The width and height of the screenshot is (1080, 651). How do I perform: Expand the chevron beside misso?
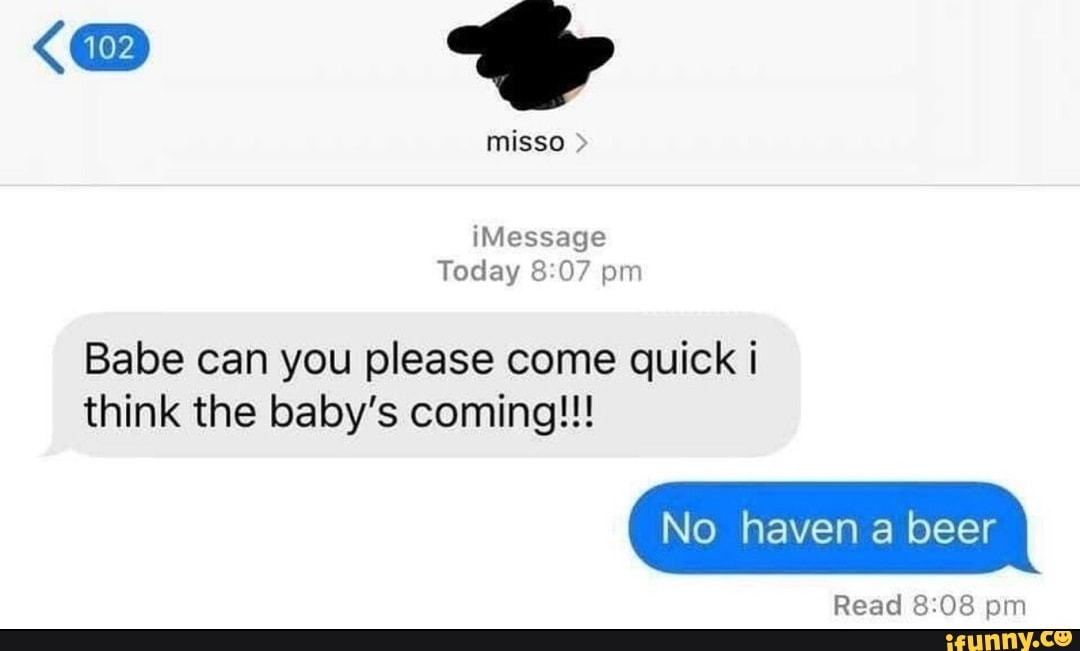coord(581,143)
